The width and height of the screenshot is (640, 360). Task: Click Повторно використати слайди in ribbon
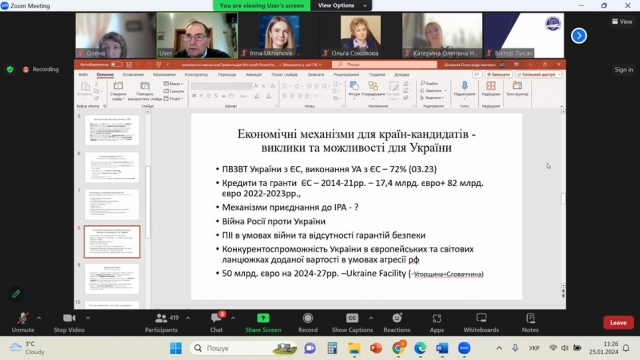[x=144, y=91]
